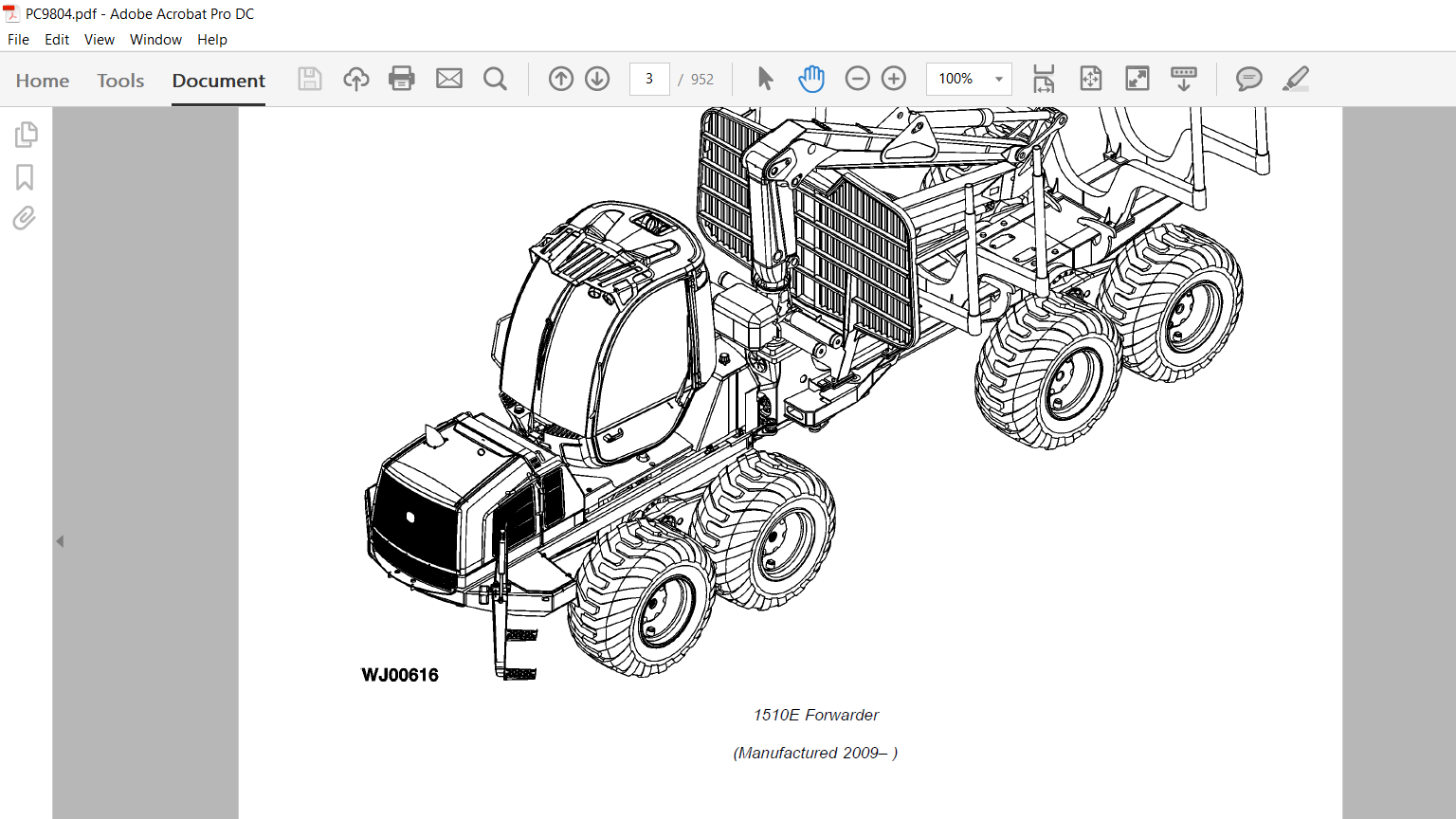Click the fit width scrolling icon
Screen dimensions: 1456x819
1044,79
